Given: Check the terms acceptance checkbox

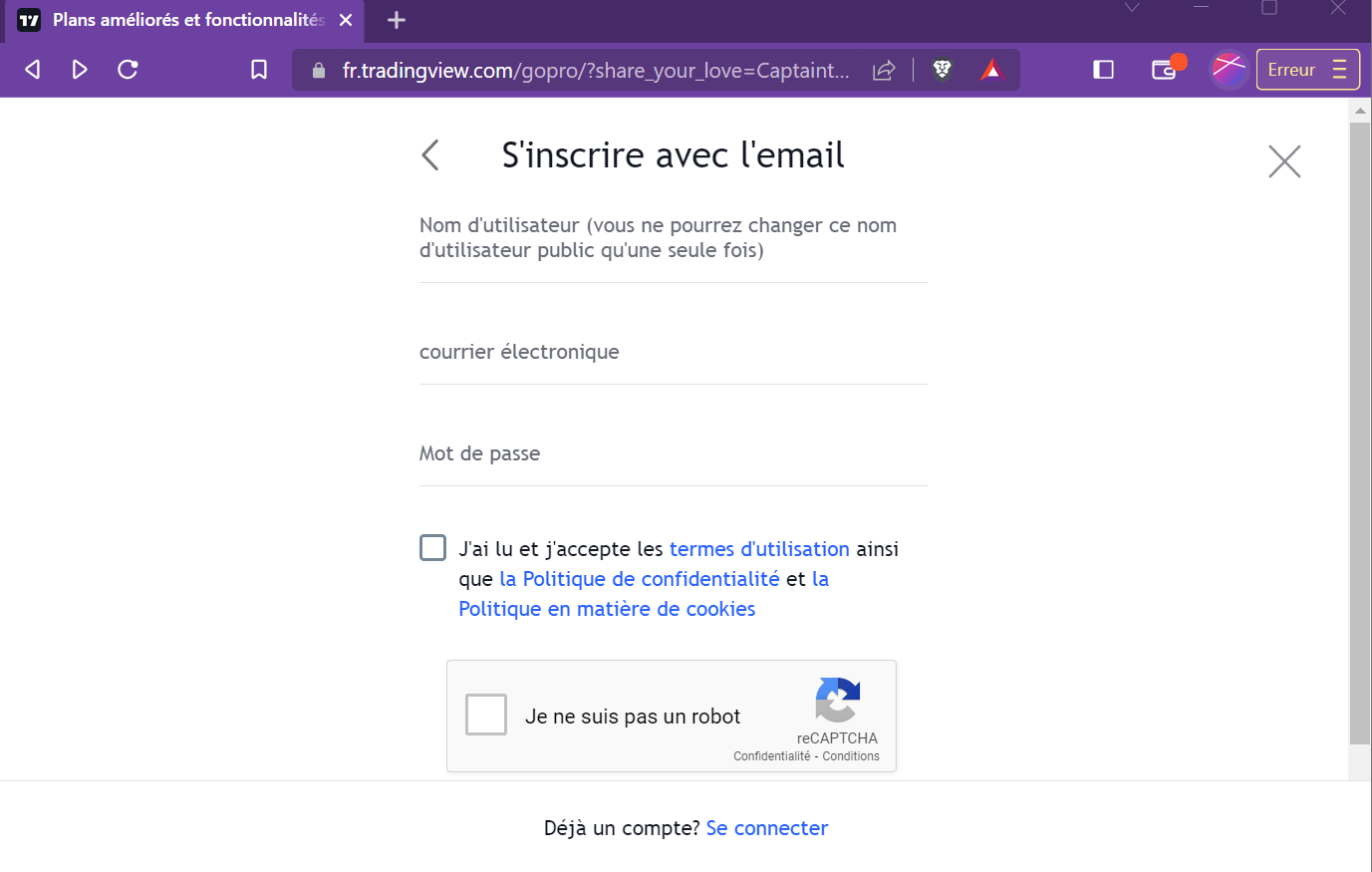Looking at the screenshot, I should (x=432, y=548).
